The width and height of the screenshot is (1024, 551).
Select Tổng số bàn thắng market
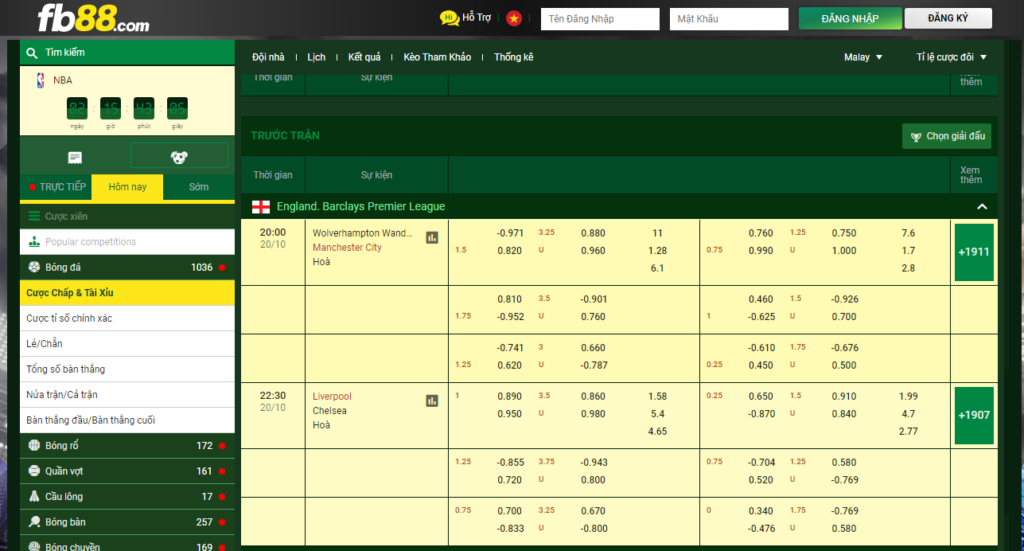(x=127, y=369)
